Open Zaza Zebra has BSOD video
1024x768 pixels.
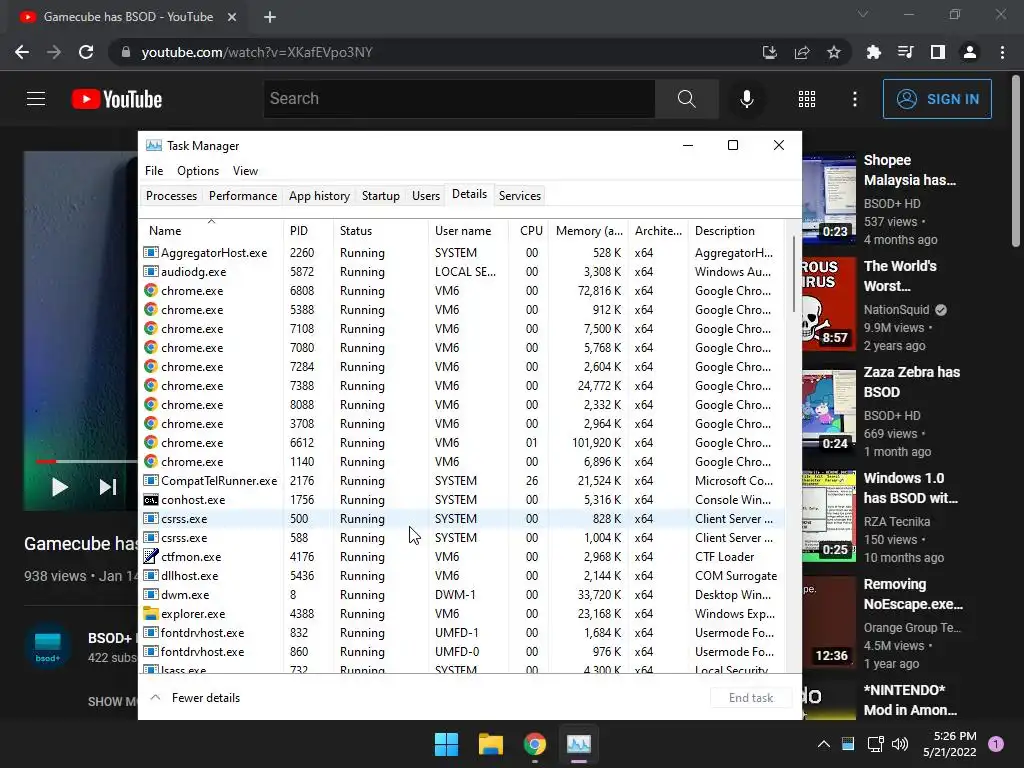(912, 382)
